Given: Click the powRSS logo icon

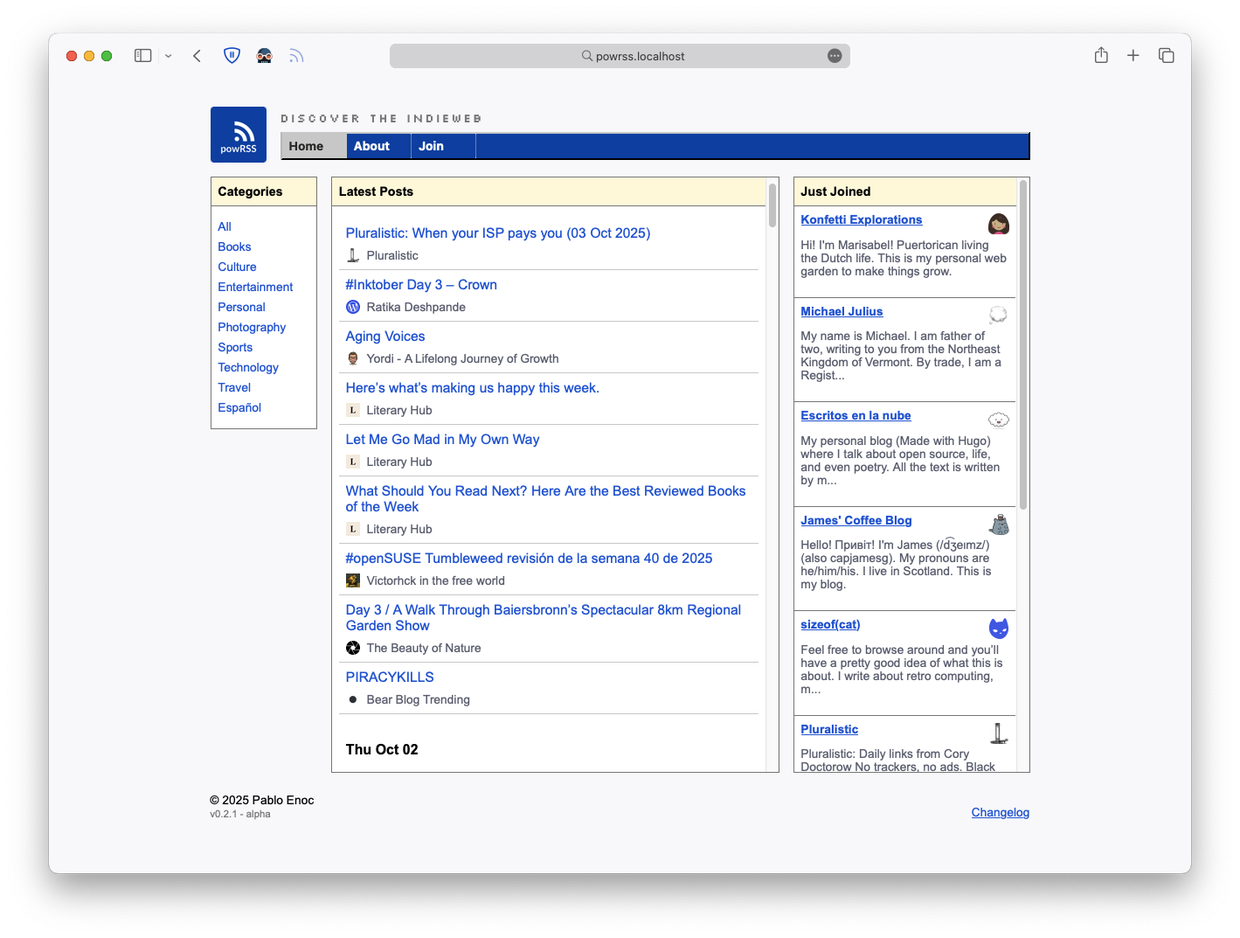Looking at the screenshot, I should (238, 134).
